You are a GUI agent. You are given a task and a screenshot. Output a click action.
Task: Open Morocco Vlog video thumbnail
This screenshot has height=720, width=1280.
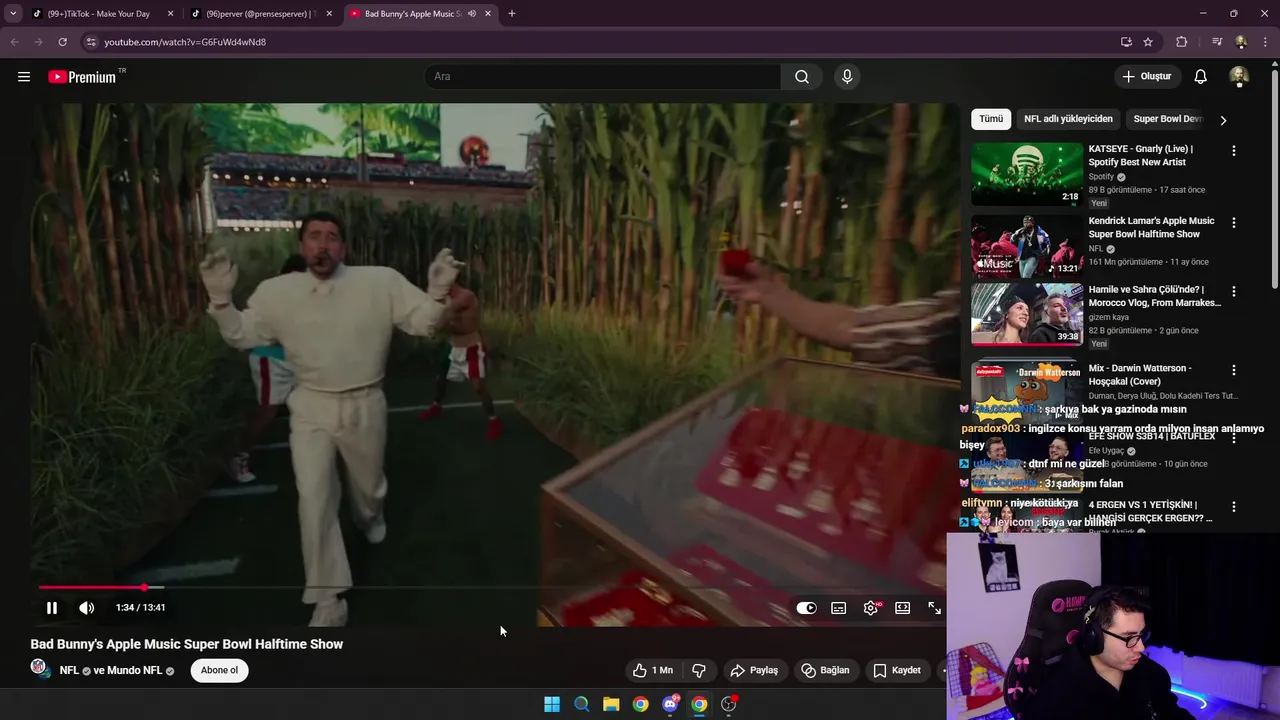tap(1027, 315)
